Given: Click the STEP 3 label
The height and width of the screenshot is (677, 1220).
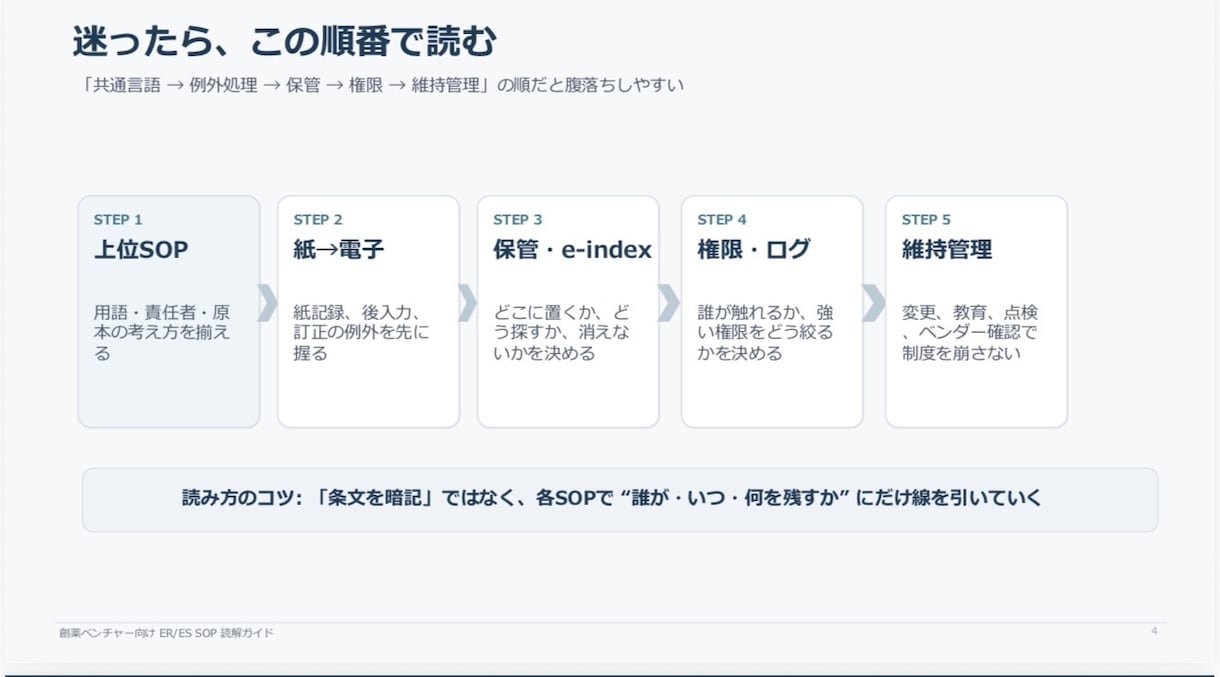Looking at the screenshot, I should [518, 220].
